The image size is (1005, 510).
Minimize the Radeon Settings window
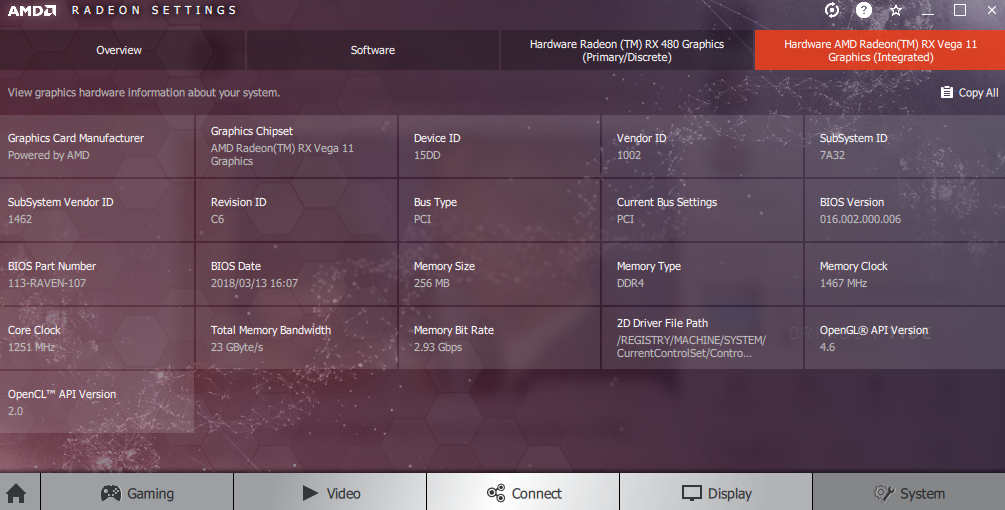pos(928,12)
